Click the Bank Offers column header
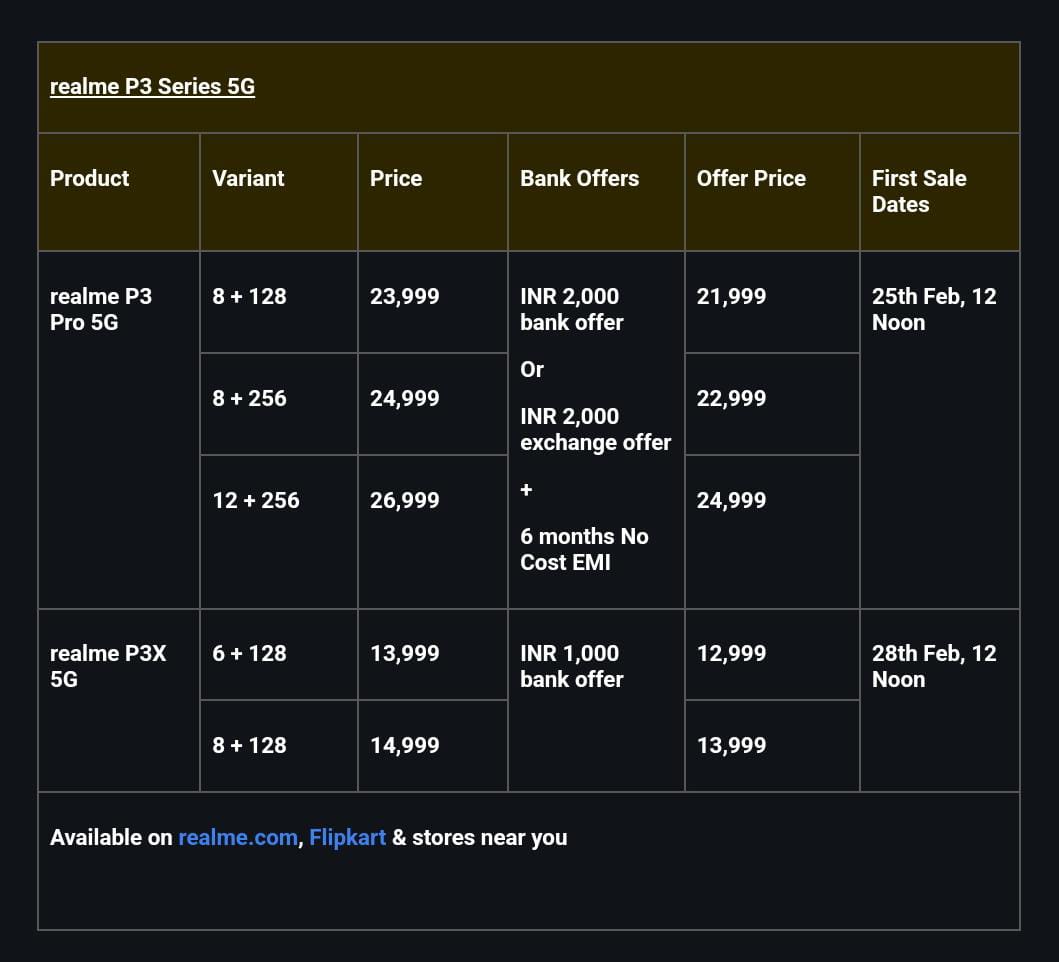 [579, 178]
